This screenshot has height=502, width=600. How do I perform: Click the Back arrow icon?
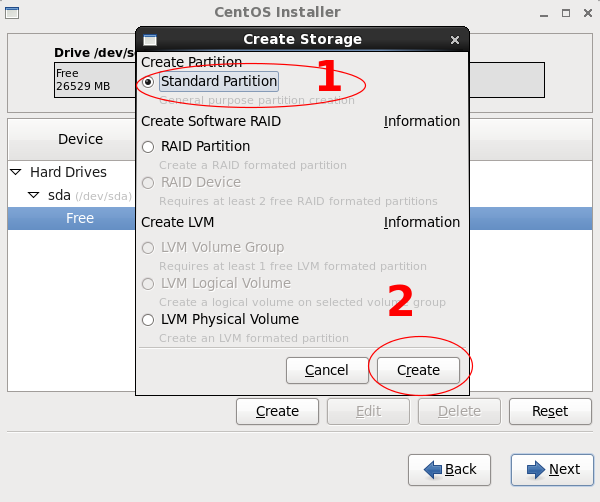point(434,469)
